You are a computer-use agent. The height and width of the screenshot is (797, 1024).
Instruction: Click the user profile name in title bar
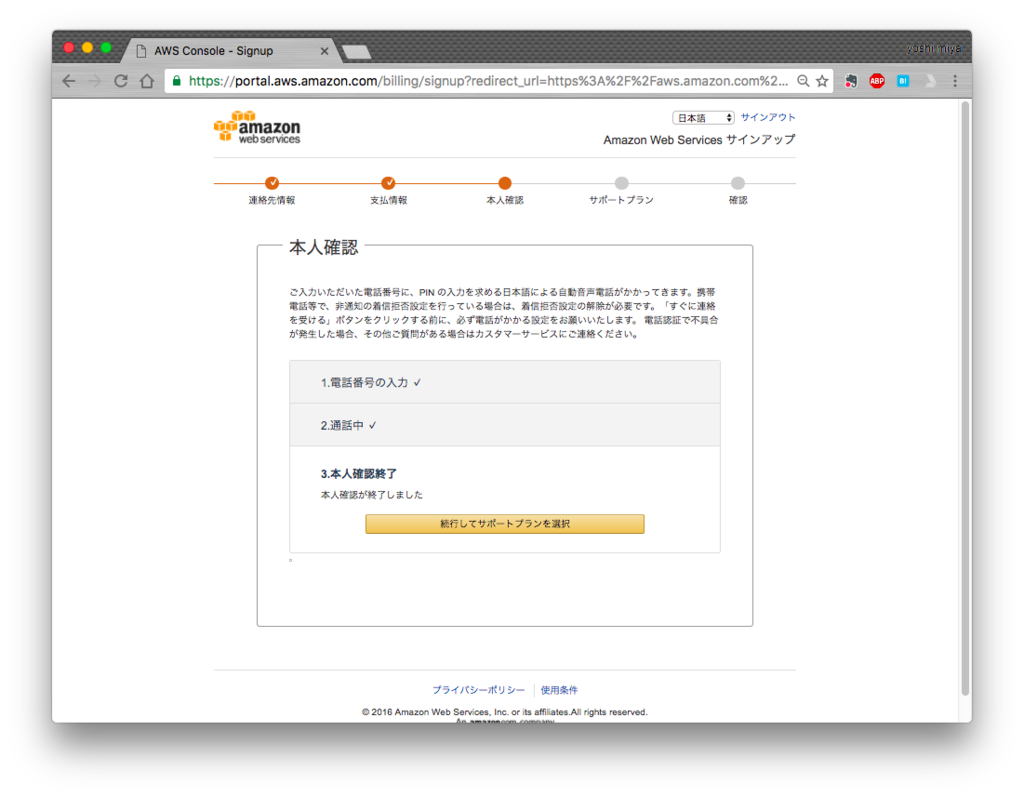click(x=934, y=48)
